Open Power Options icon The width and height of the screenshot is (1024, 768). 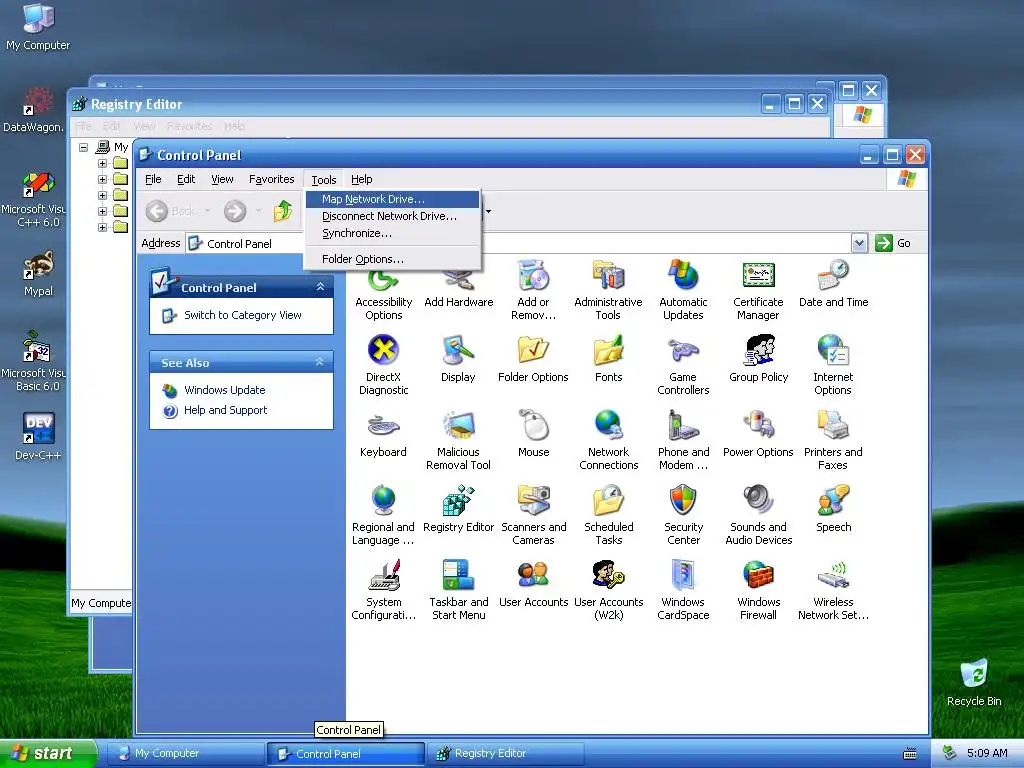(x=758, y=434)
